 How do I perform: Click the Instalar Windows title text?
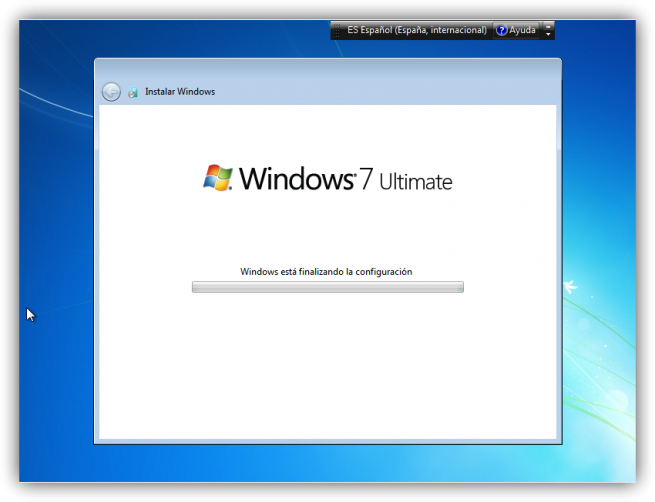click(180, 91)
